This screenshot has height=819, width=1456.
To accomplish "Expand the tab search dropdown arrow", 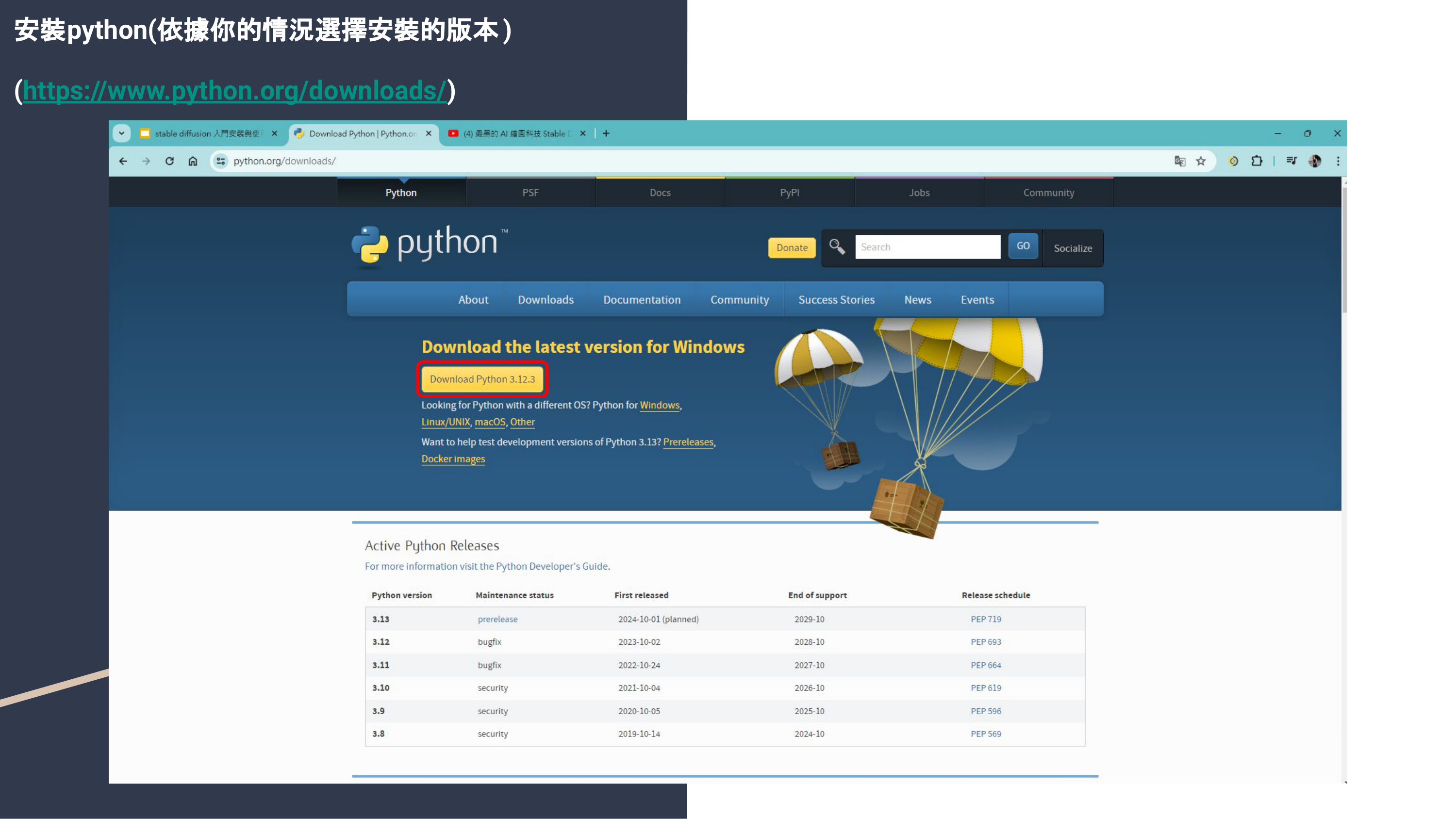I will coord(121,133).
